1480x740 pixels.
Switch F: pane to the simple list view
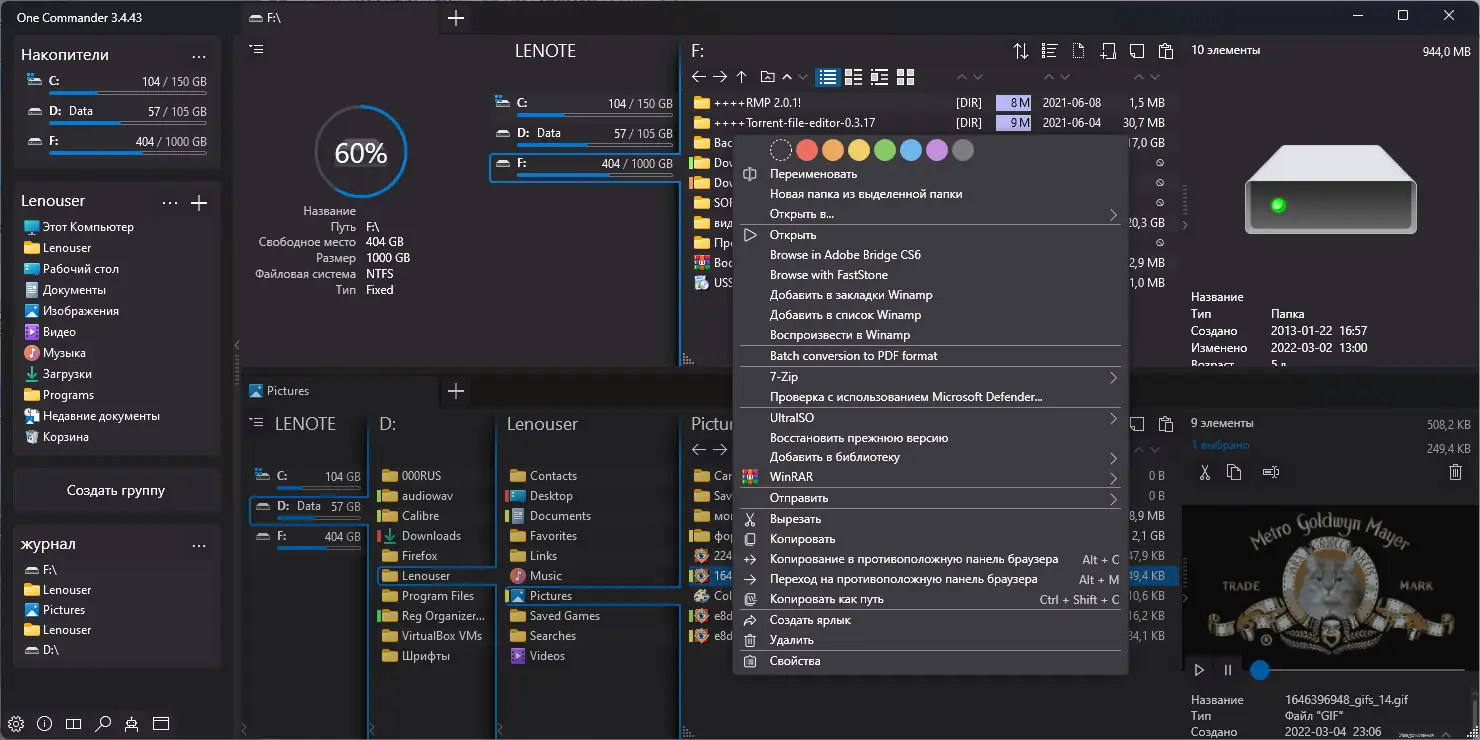827,77
